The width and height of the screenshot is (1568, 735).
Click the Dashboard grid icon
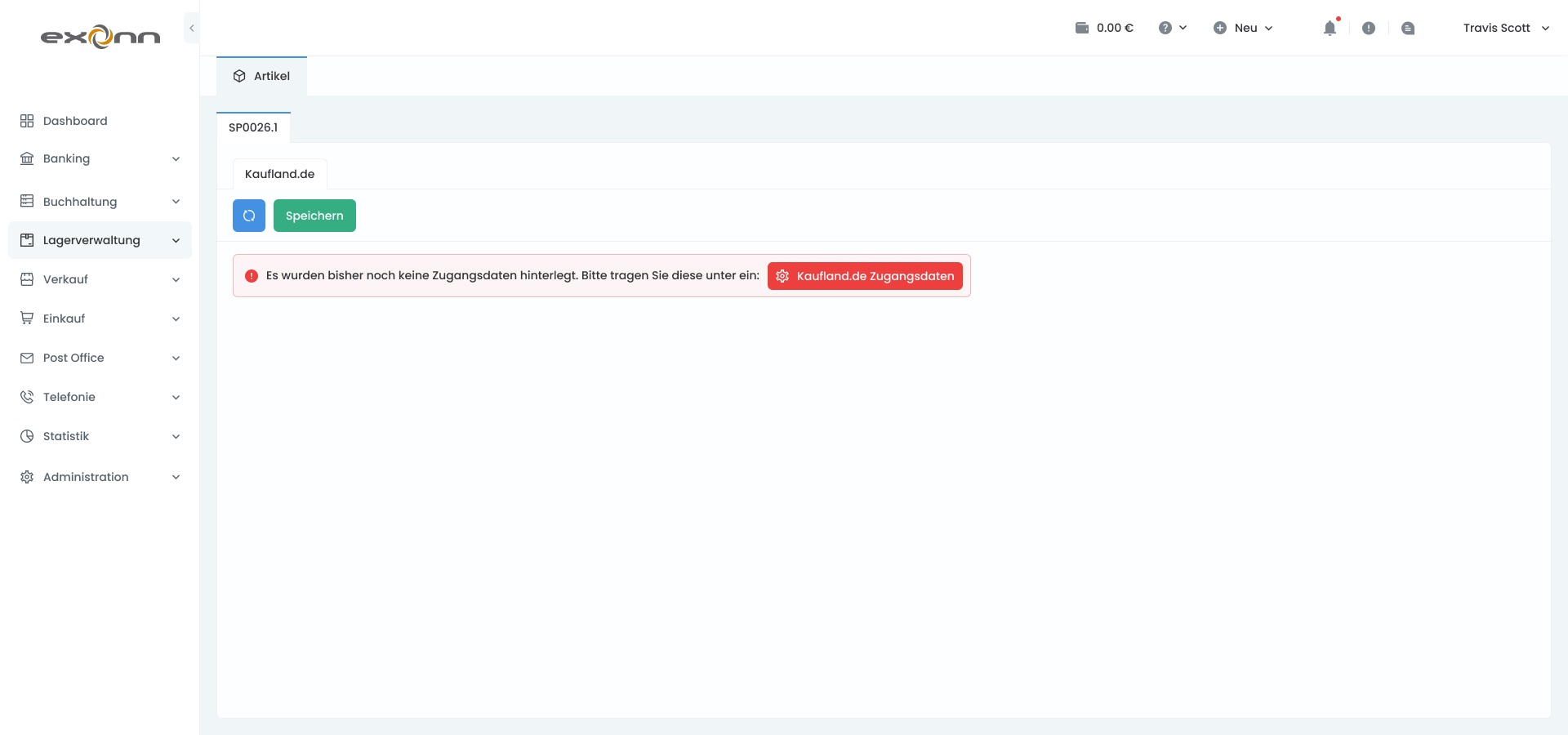27,121
